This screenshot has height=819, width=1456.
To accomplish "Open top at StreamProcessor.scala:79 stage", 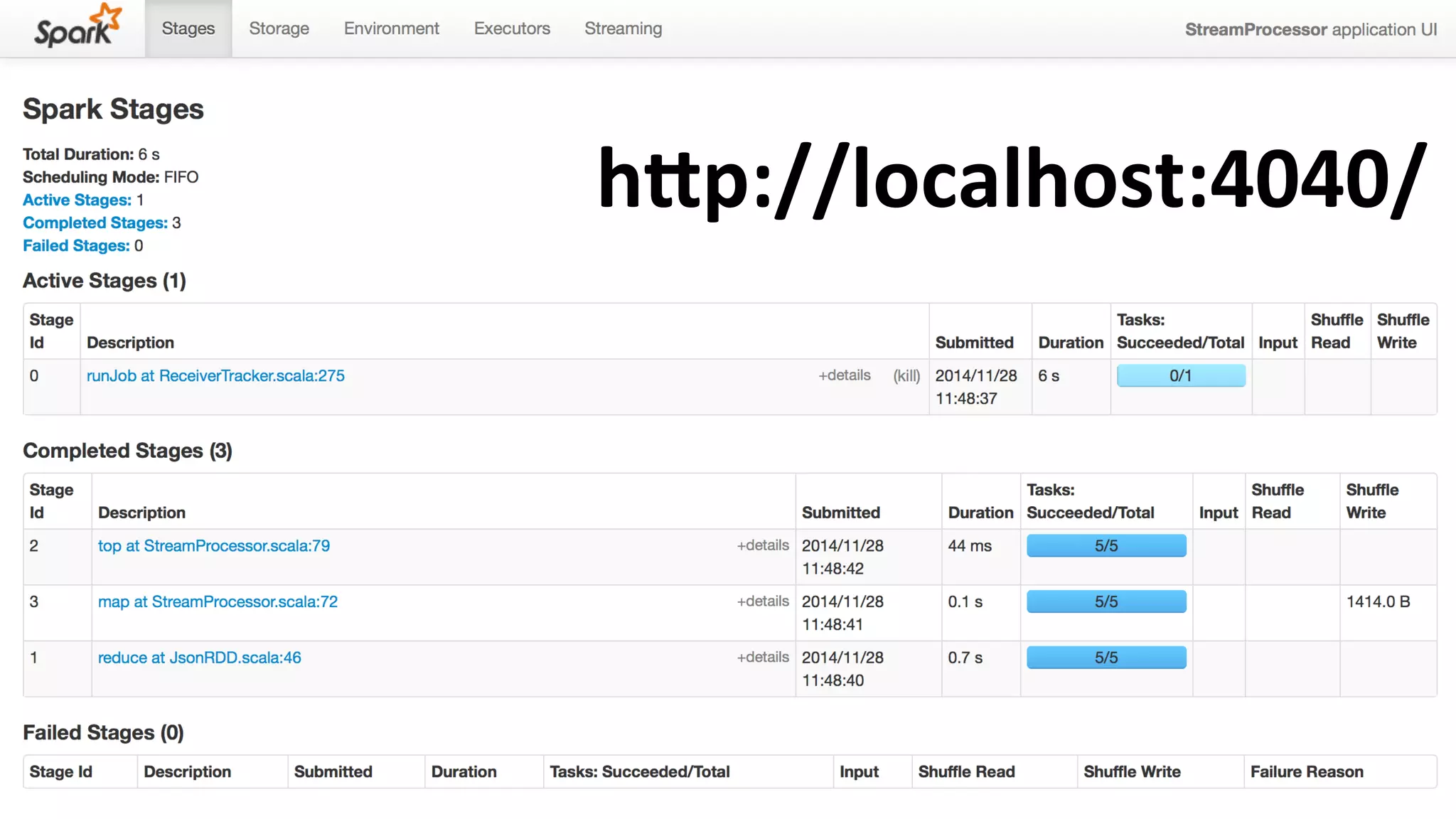I will [214, 545].
